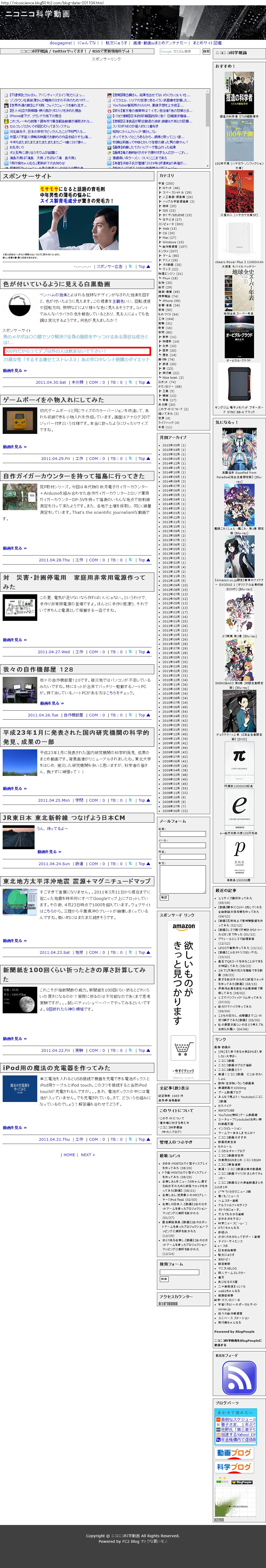
Task: Click the 本文 textarea in the mail form
Action: pos(182,879)
